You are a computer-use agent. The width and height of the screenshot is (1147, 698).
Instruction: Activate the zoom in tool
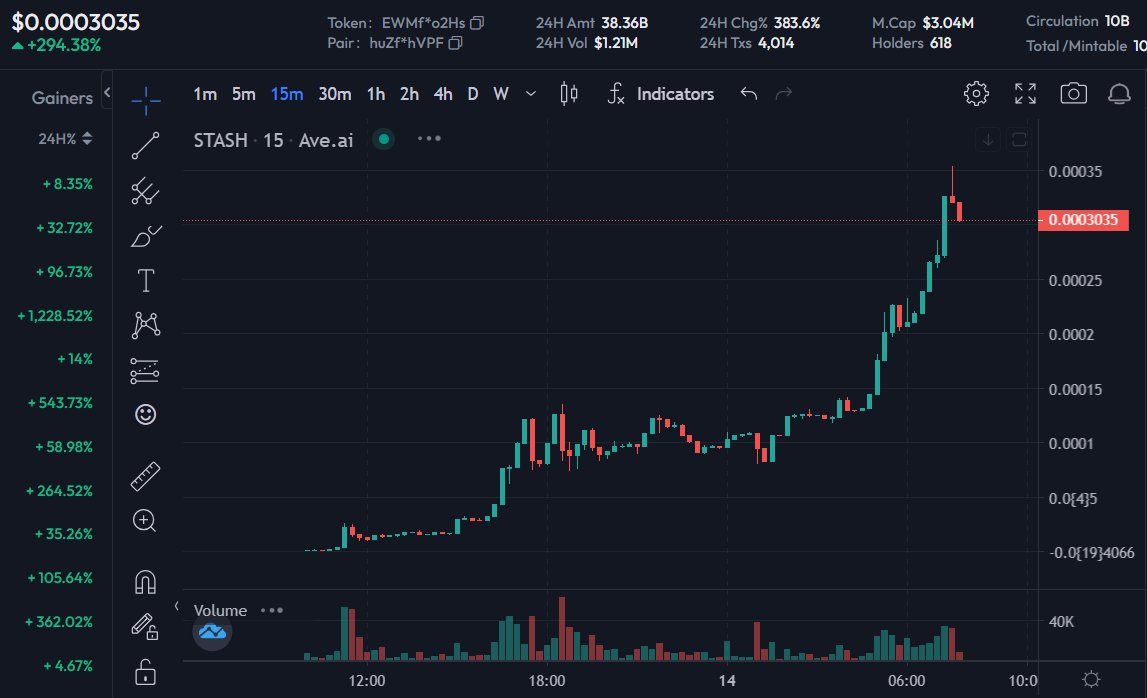point(144,521)
